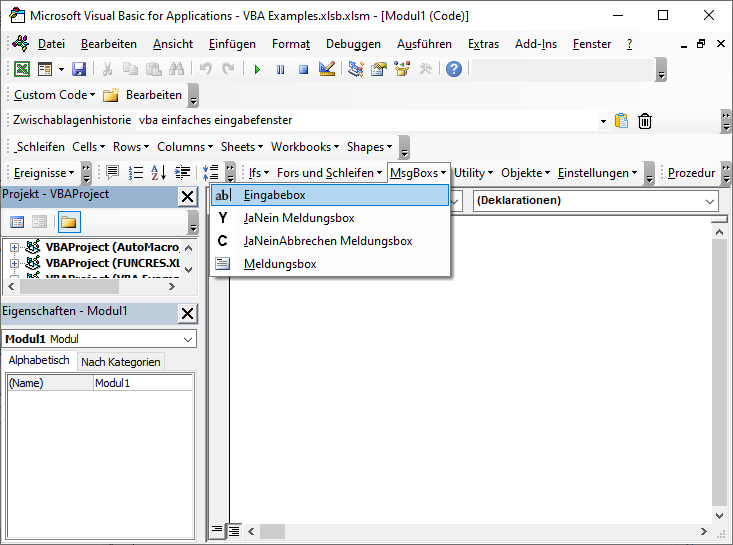The image size is (733, 545).
Task: Click the indent code icon
Action: click(182, 172)
